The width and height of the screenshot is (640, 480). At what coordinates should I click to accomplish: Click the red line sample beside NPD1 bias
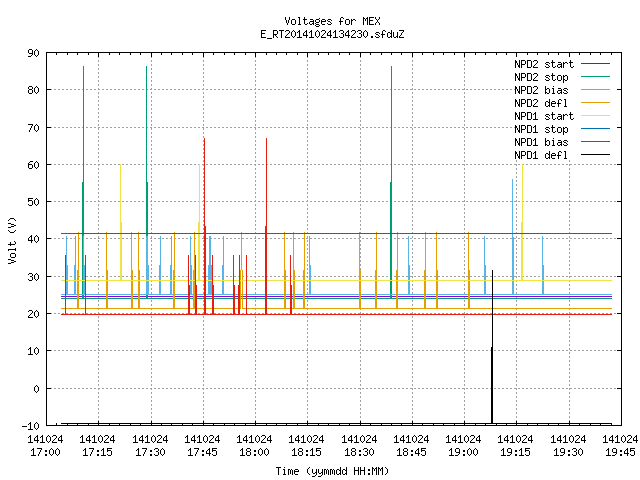596,142
